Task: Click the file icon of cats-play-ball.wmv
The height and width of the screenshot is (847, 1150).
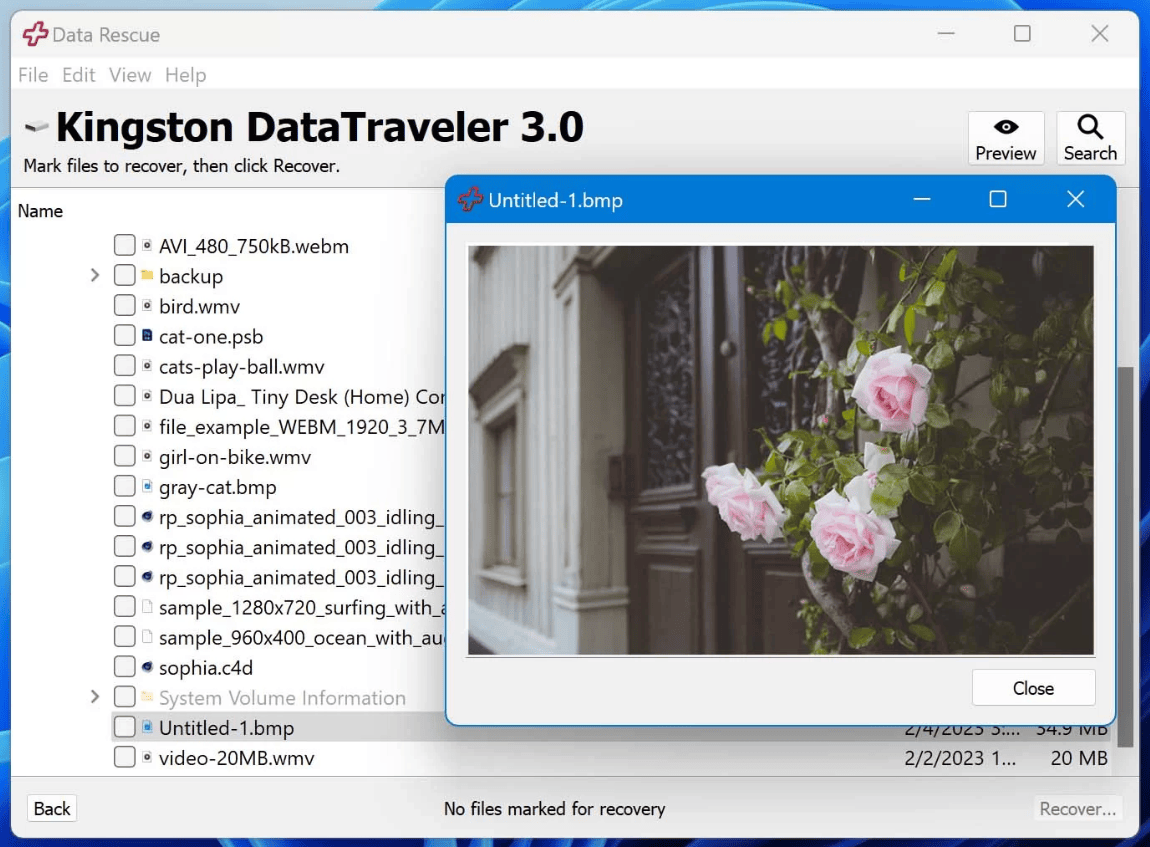Action: [x=147, y=365]
